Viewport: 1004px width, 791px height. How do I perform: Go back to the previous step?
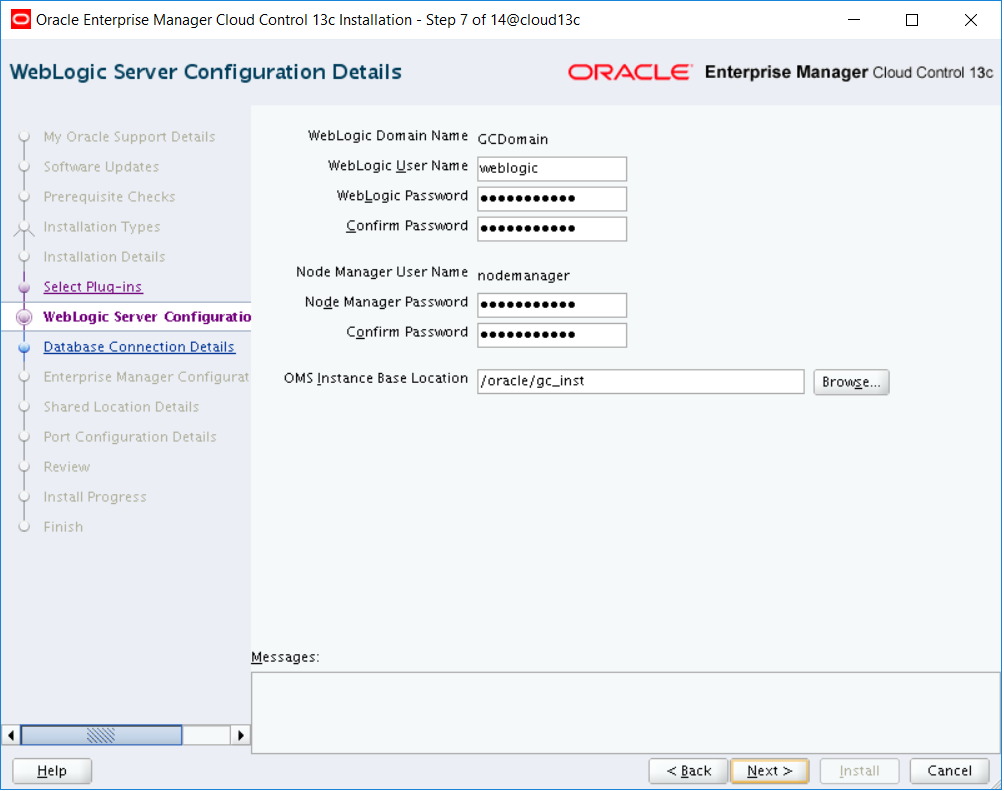click(688, 771)
